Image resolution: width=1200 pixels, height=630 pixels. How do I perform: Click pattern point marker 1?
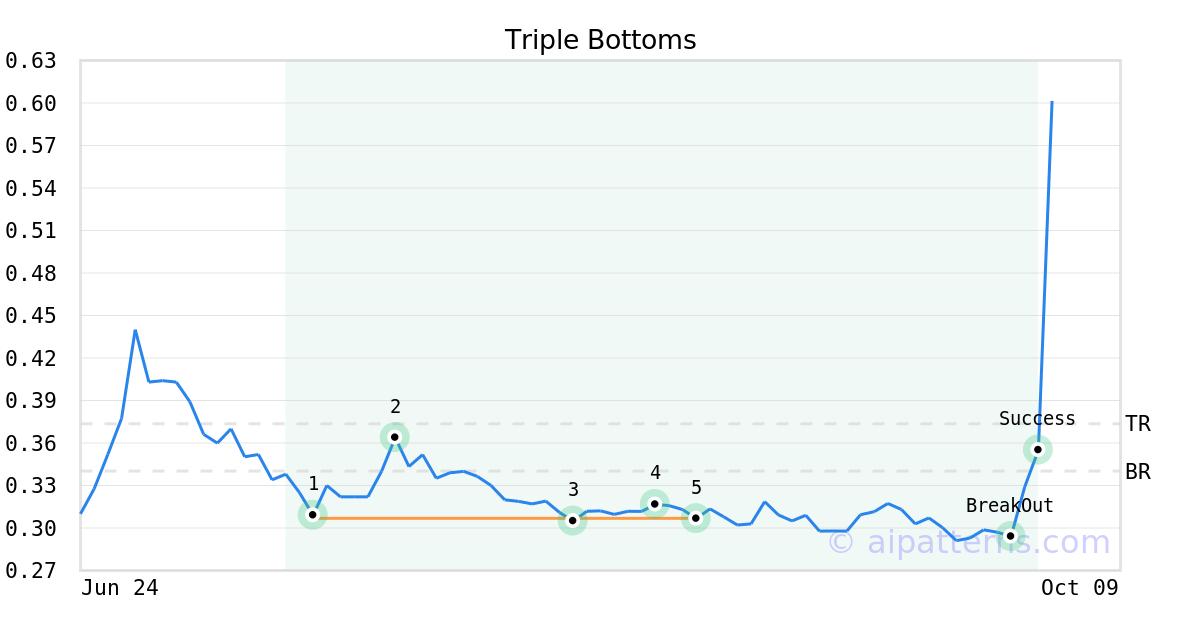tap(312, 514)
